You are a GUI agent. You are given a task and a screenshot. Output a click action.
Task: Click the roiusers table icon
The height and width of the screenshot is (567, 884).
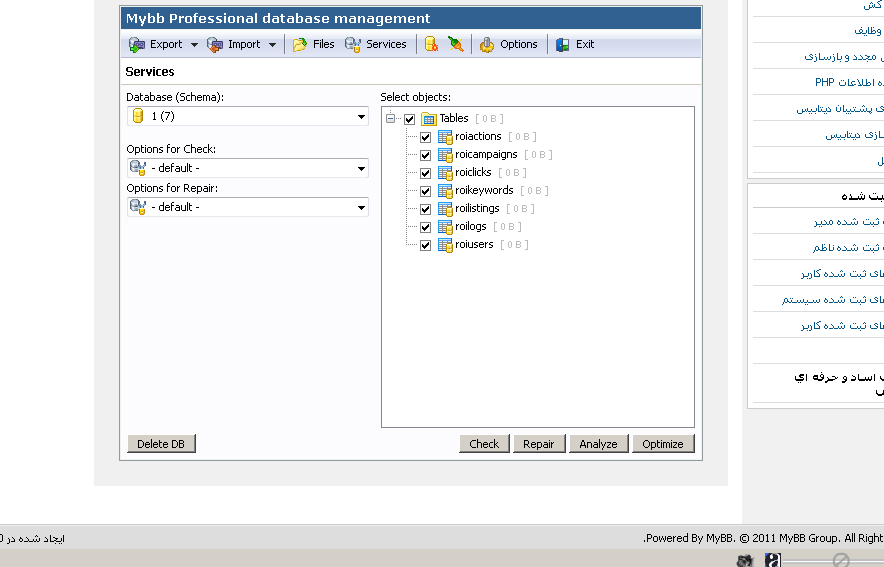445,245
